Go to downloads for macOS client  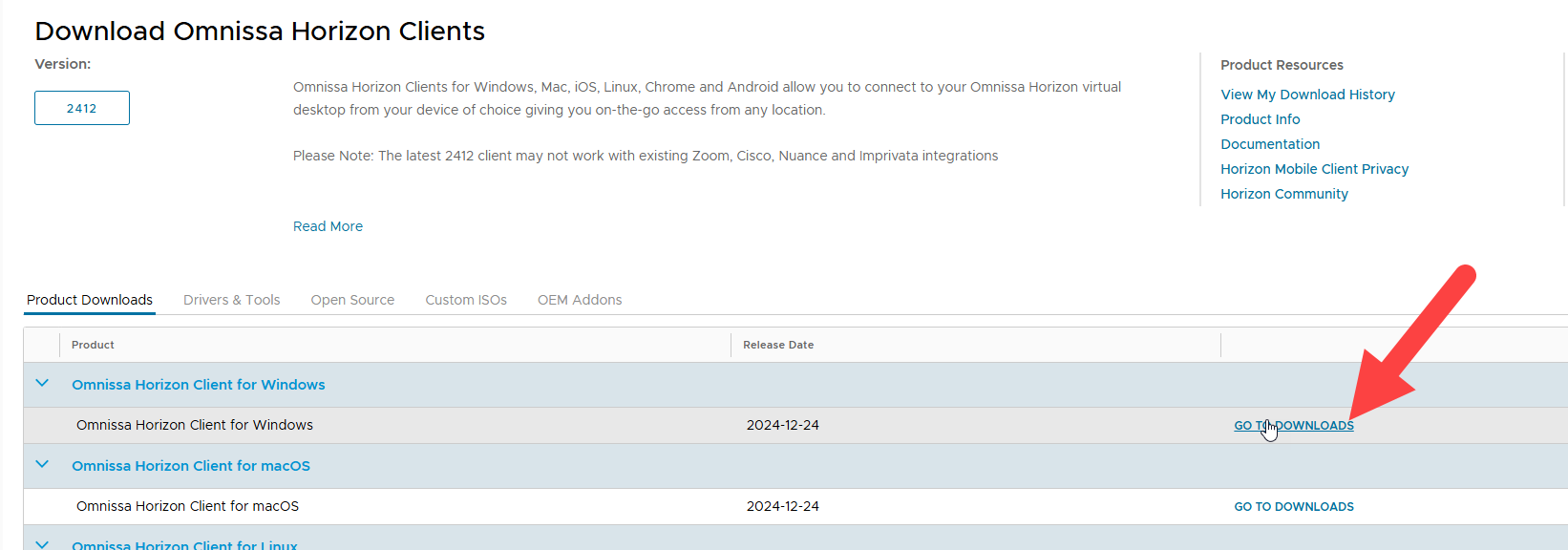point(1294,507)
